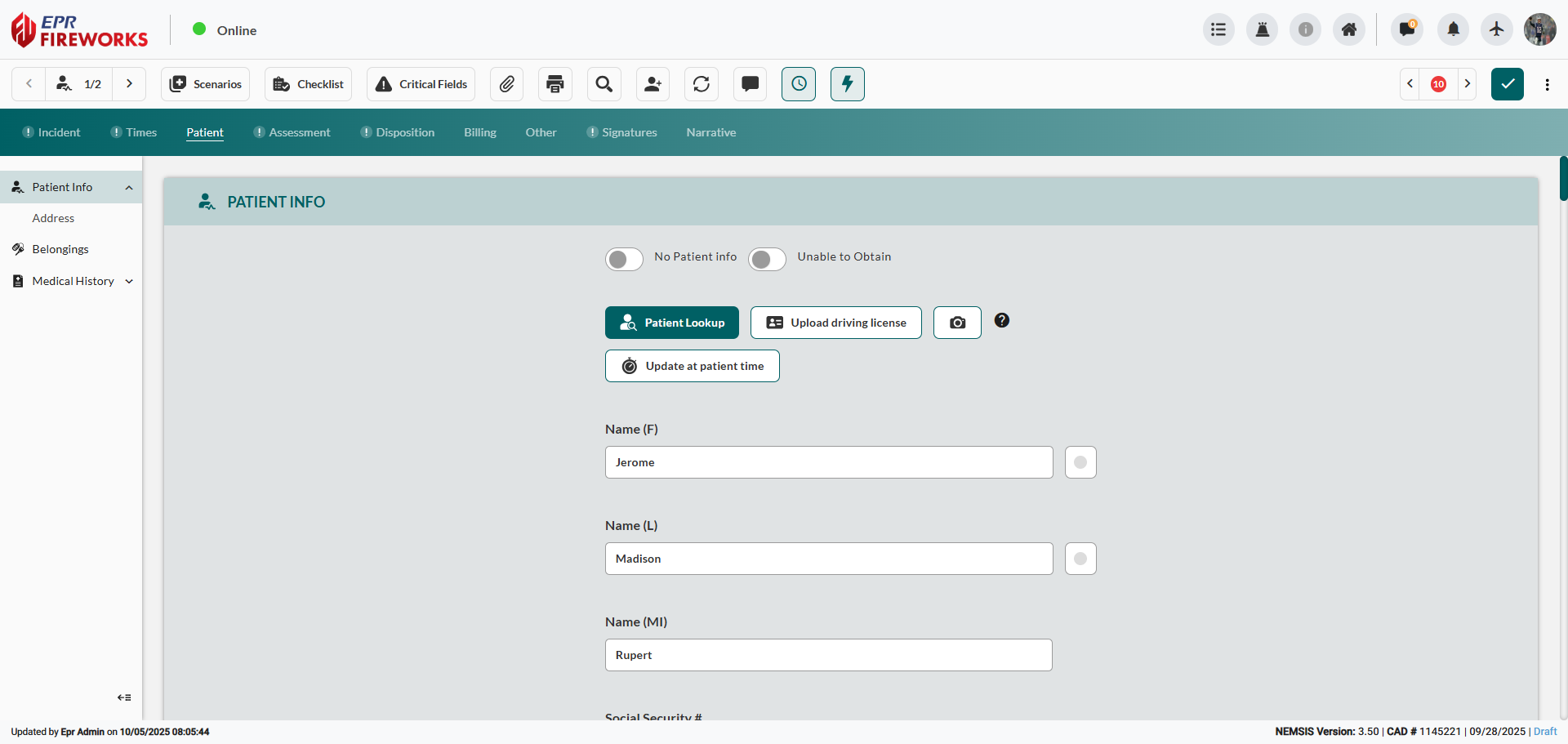The image size is (1568, 744).
Task: Enable the Unable to Obtain switch
Action: tap(767, 259)
